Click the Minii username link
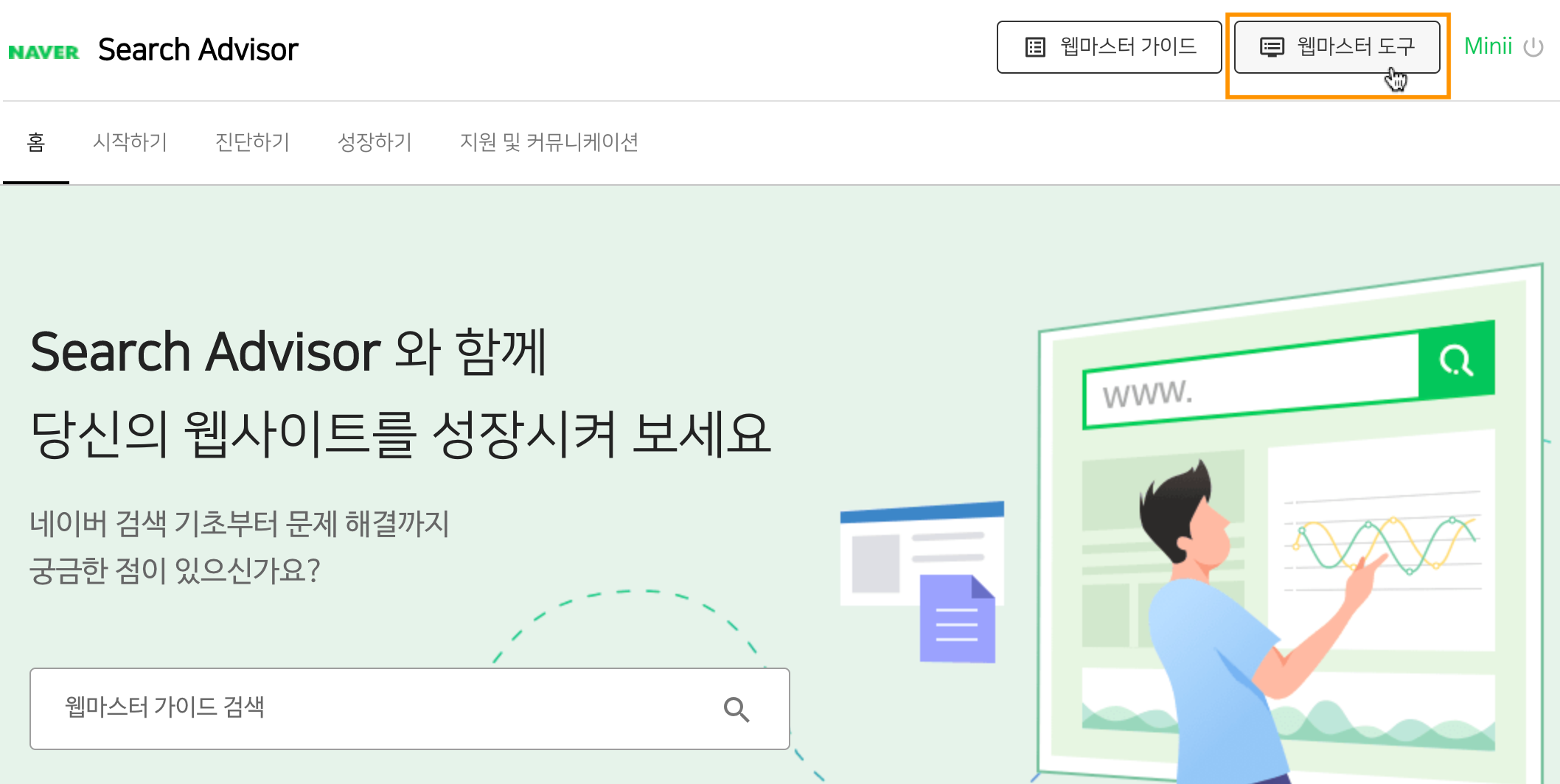1560x784 pixels. (x=1488, y=46)
